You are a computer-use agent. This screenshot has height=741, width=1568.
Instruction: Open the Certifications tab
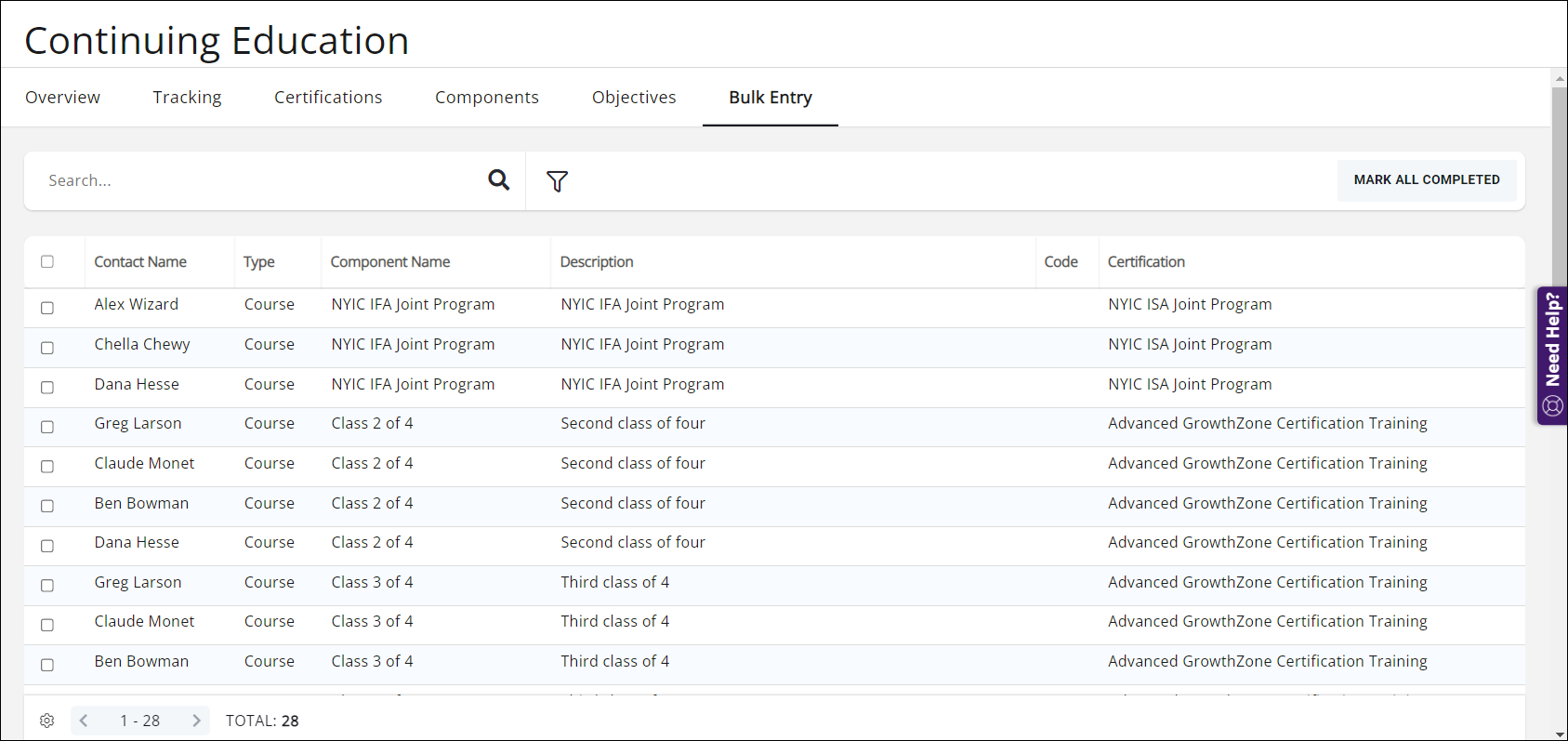point(328,98)
